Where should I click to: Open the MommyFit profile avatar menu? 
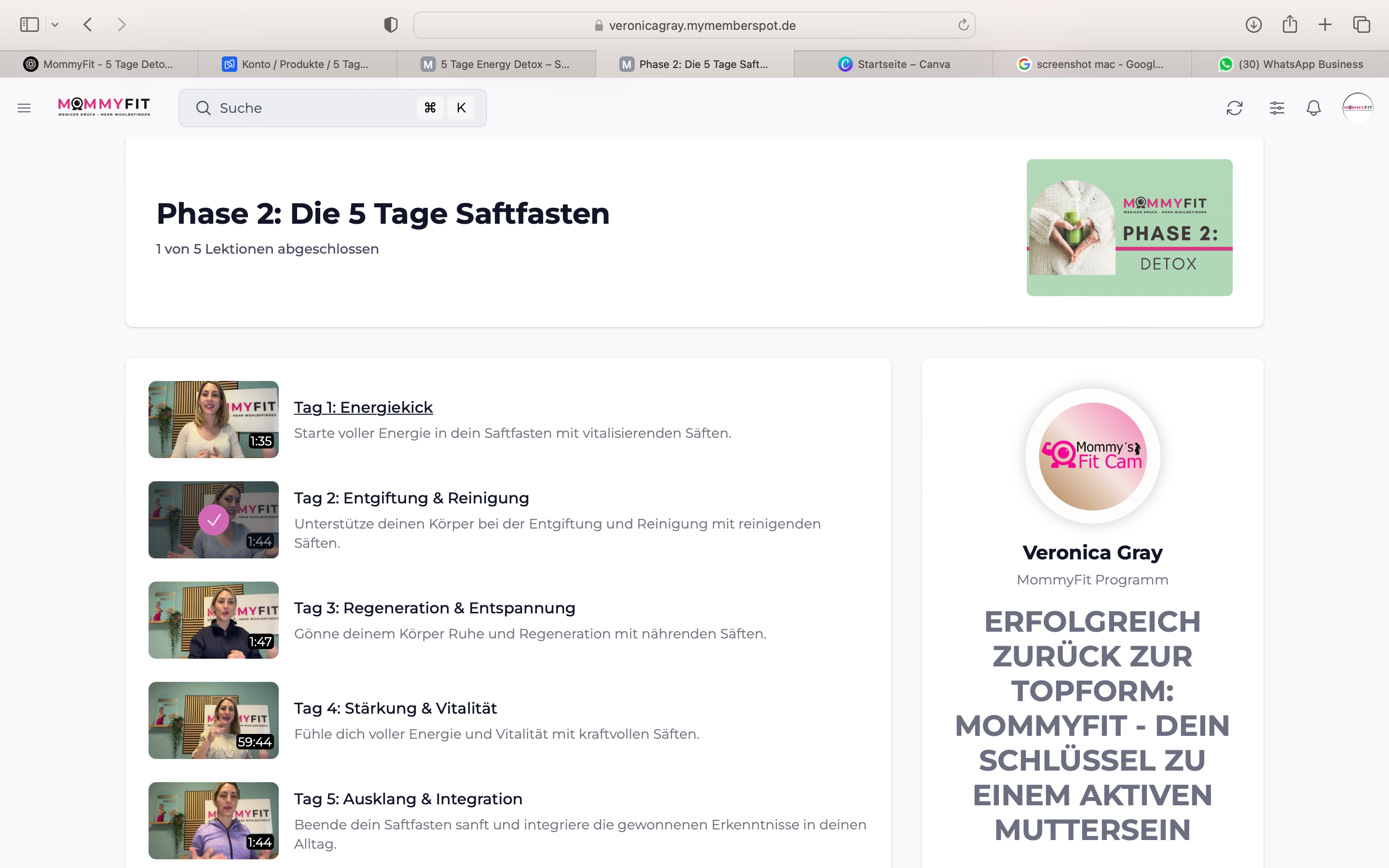pos(1358,108)
